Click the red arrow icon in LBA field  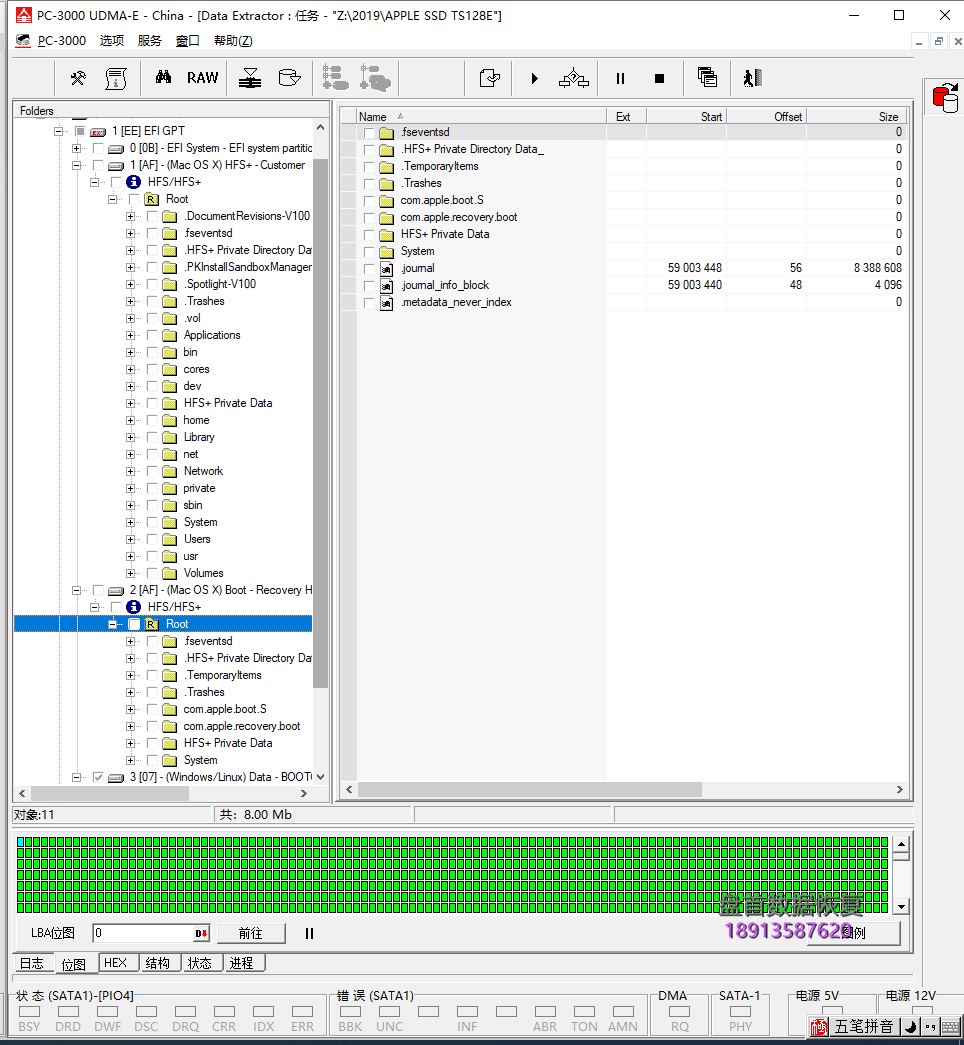point(201,934)
